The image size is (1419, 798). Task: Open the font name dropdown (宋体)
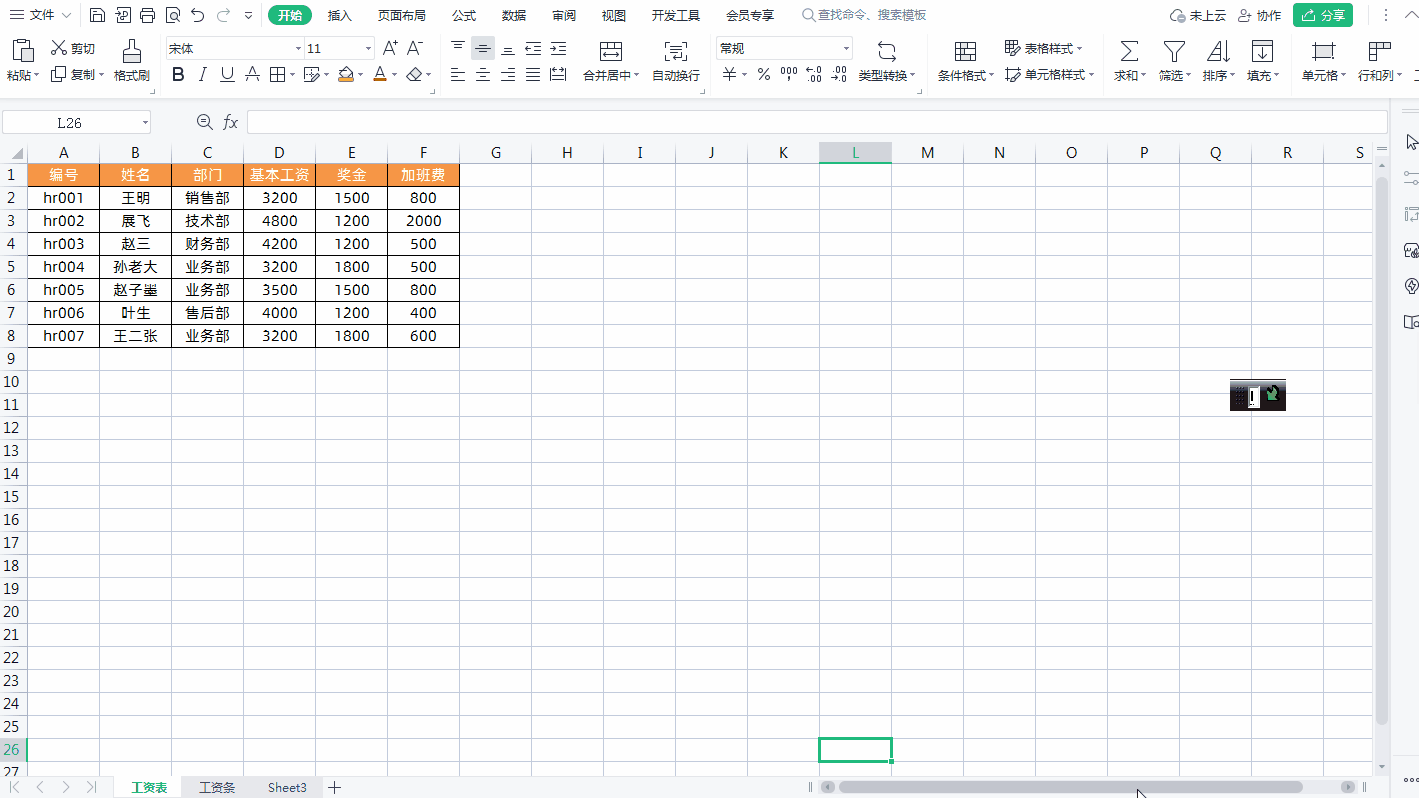coord(298,48)
